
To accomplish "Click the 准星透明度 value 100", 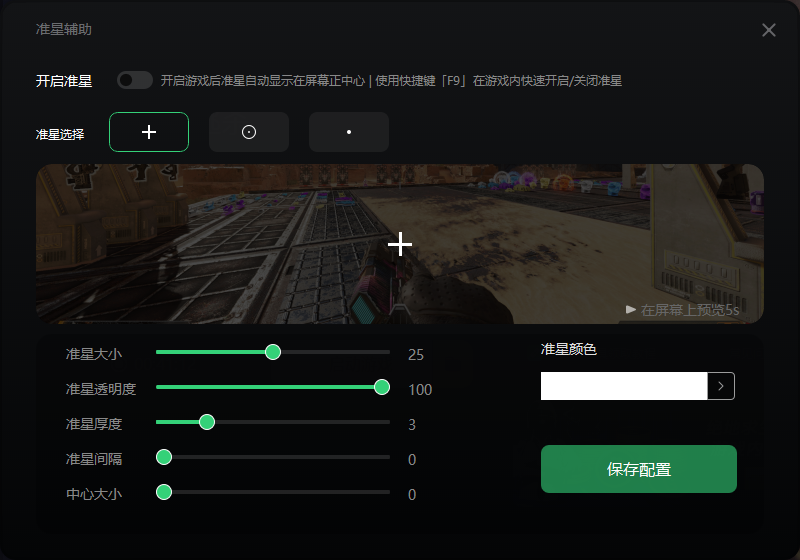I will pos(420,390).
